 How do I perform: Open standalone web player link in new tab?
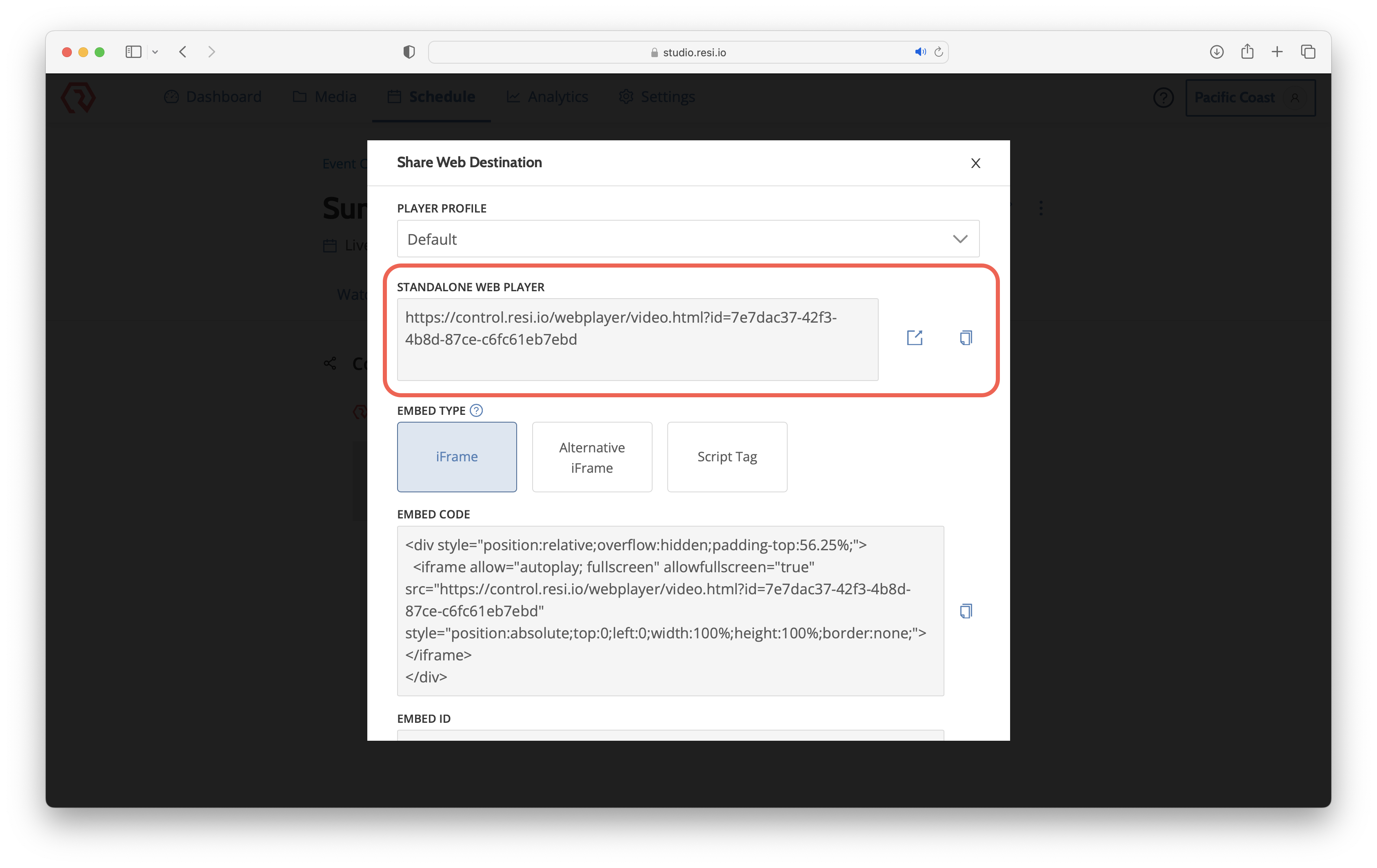[x=914, y=338]
